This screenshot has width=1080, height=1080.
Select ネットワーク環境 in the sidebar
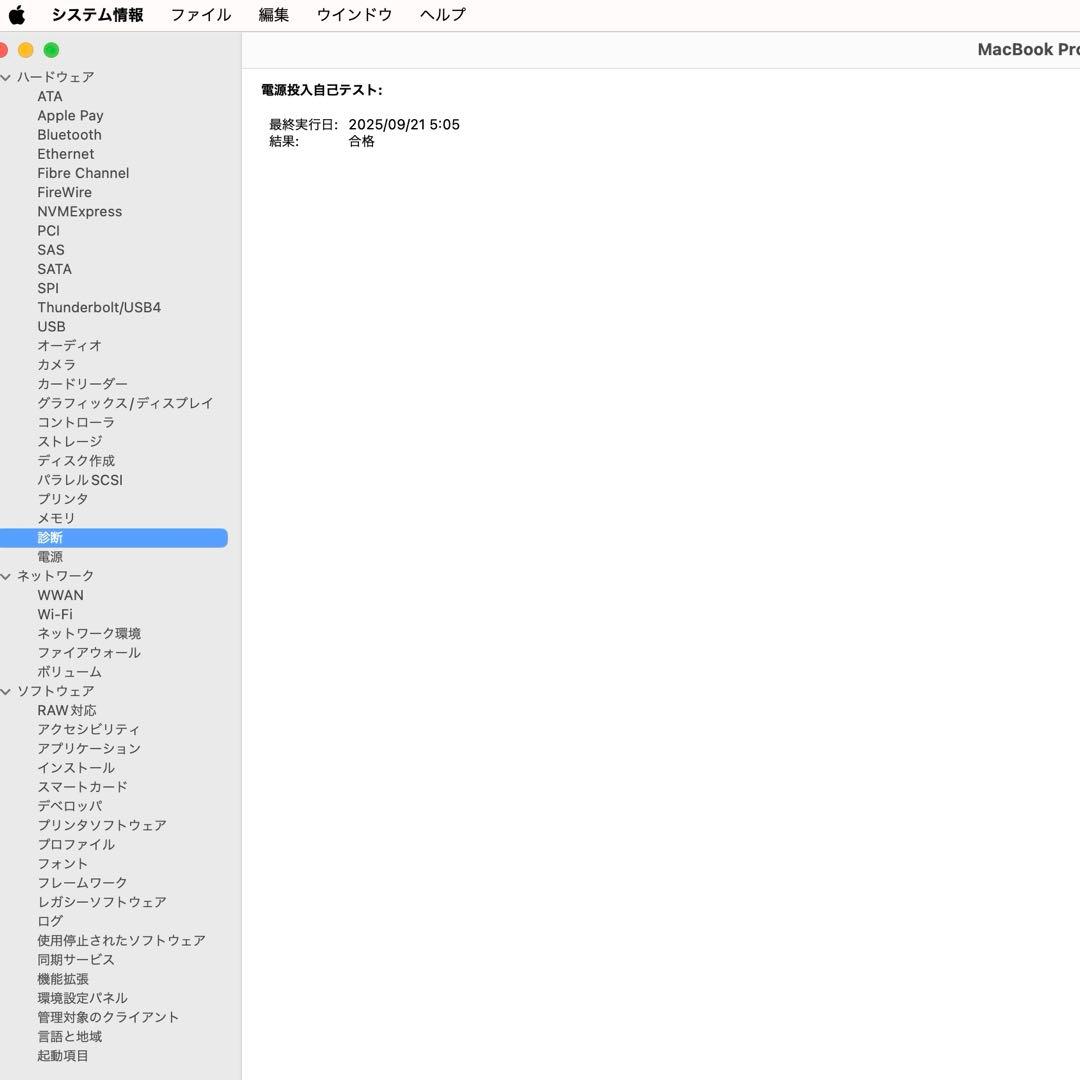89,634
